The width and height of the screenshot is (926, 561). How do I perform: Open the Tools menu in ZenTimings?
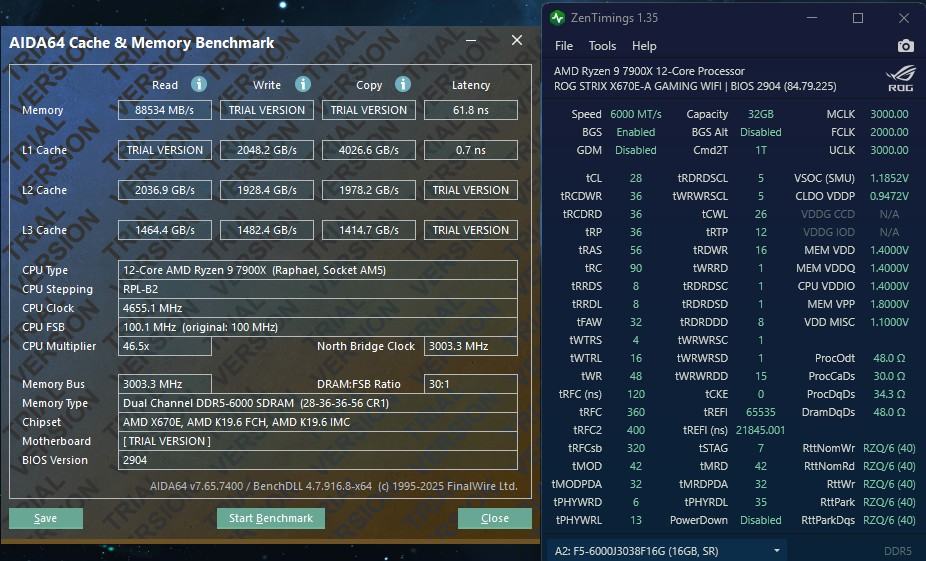tap(602, 46)
